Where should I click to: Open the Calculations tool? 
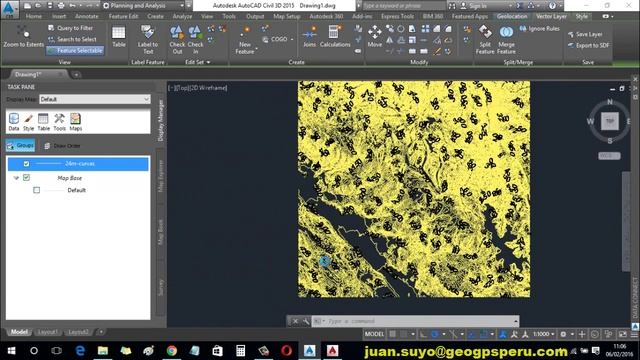(x=335, y=36)
